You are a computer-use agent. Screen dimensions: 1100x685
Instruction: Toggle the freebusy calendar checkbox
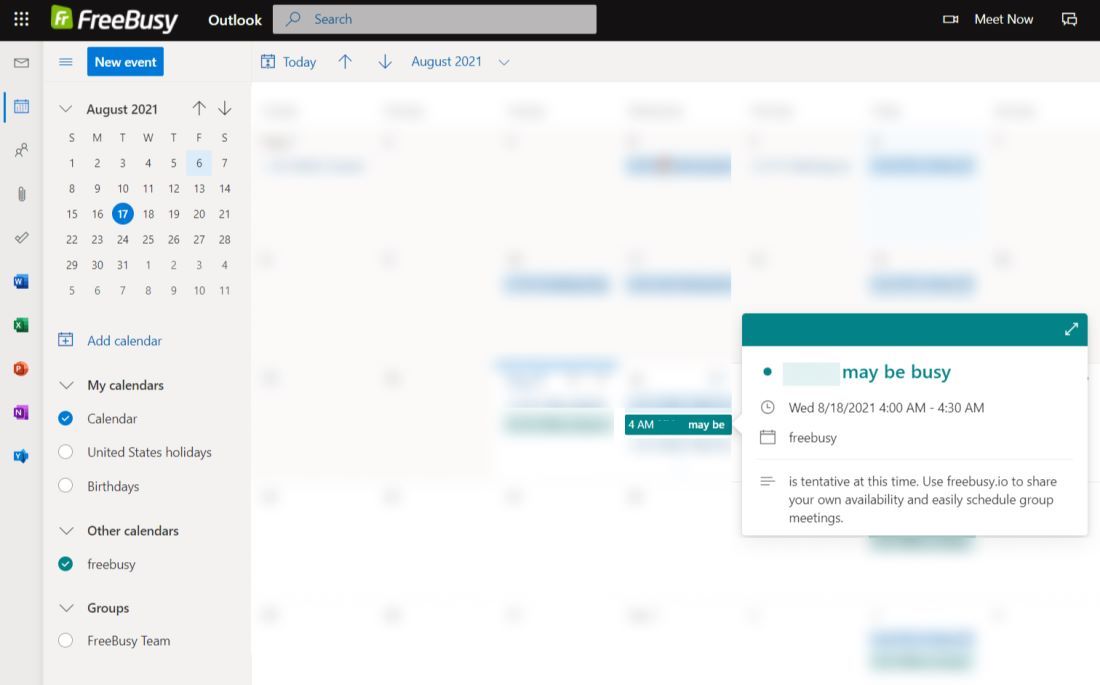click(x=65, y=564)
